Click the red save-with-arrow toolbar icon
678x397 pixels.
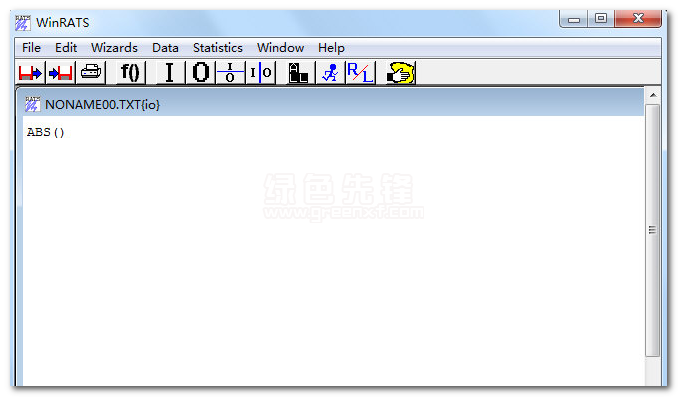click(x=30, y=72)
